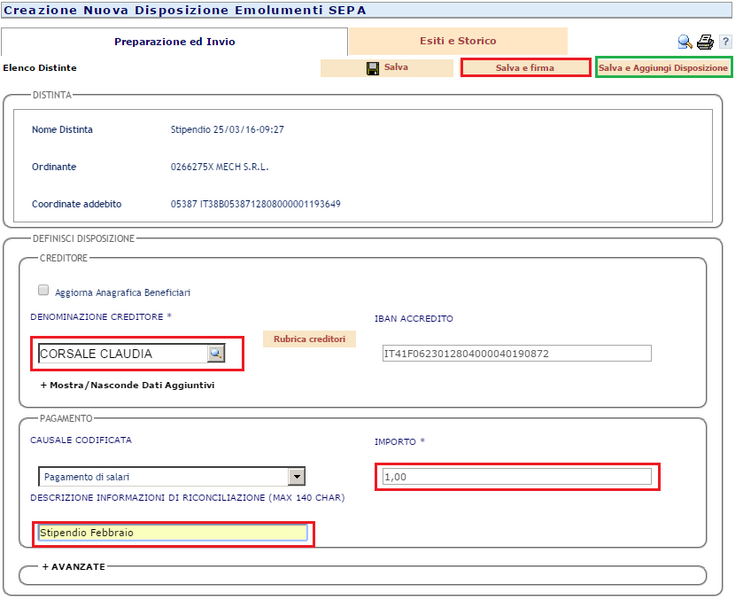
Task: Focus the IBAN Accredito field
Action: click(x=516, y=353)
